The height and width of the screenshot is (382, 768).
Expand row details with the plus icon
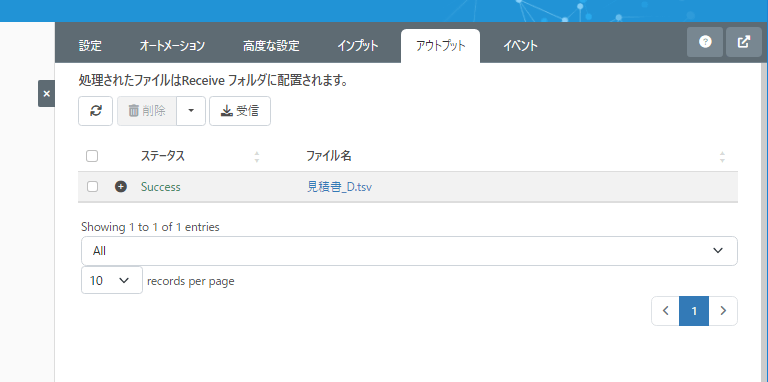pos(120,187)
